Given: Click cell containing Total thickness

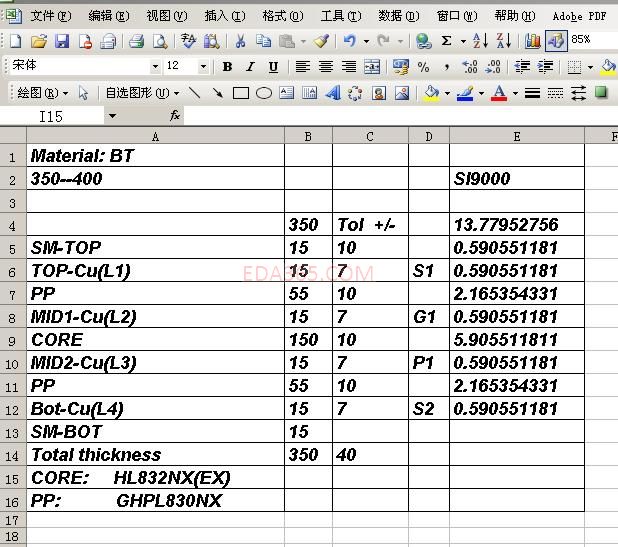Looking at the screenshot, I should point(155,454).
